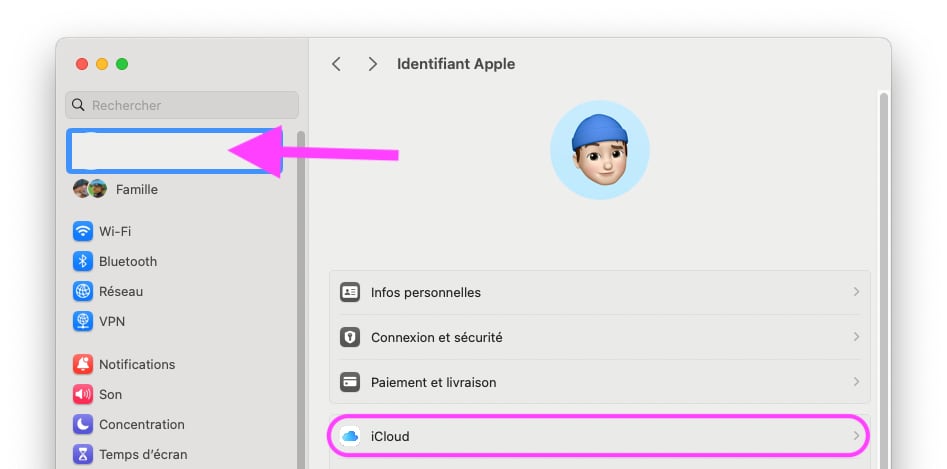Click the Famille avatars icon
947x469 pixels.
(90, 189)
